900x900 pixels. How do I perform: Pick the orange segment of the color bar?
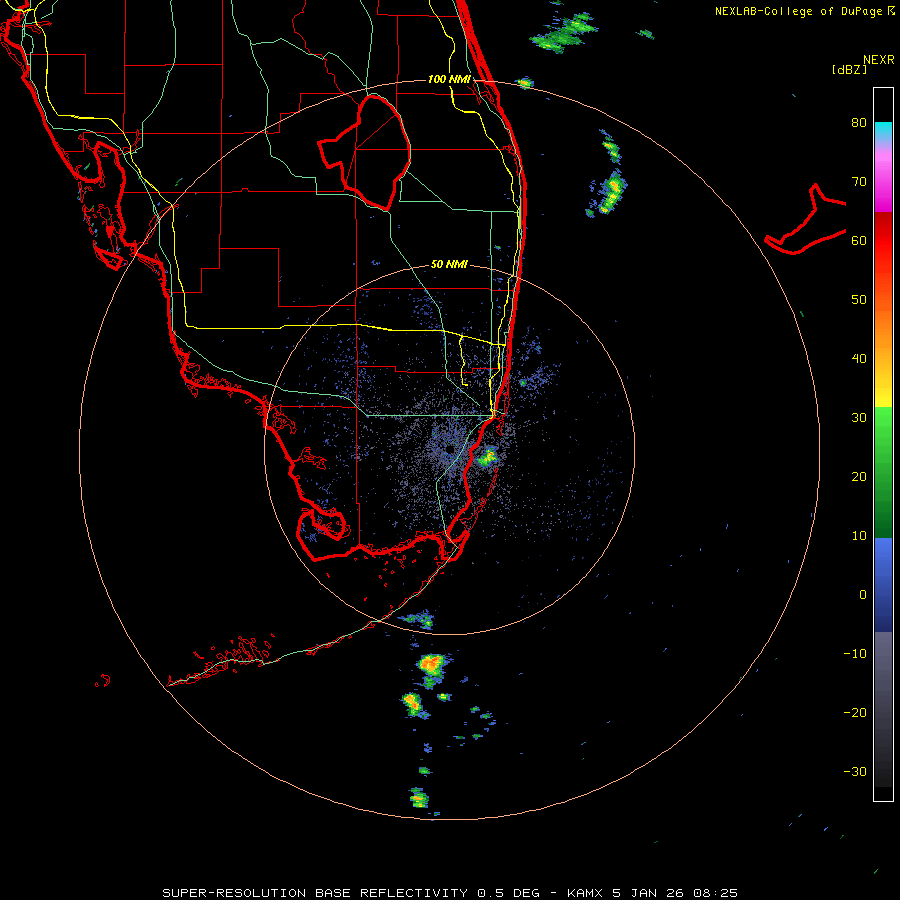[883, 327]
